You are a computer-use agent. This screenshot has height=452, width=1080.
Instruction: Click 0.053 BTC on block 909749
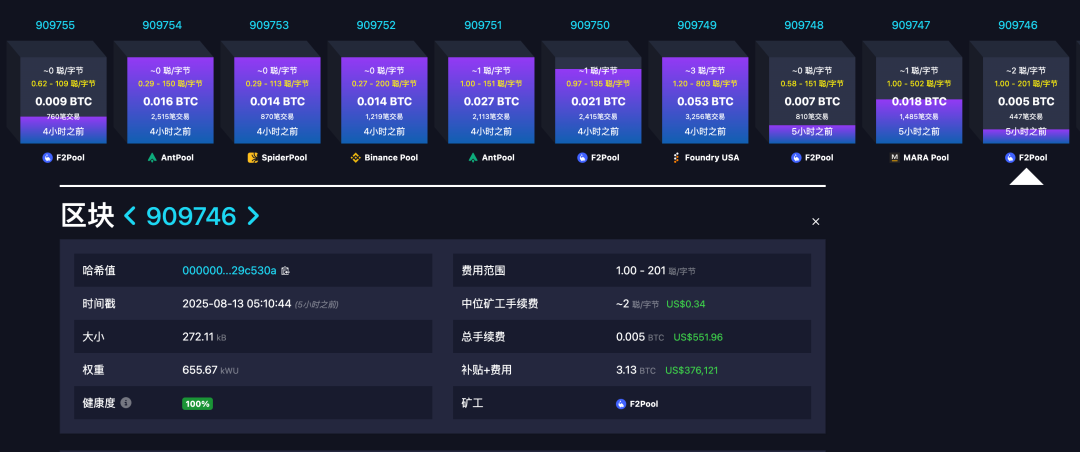click(x=705, y=101)
